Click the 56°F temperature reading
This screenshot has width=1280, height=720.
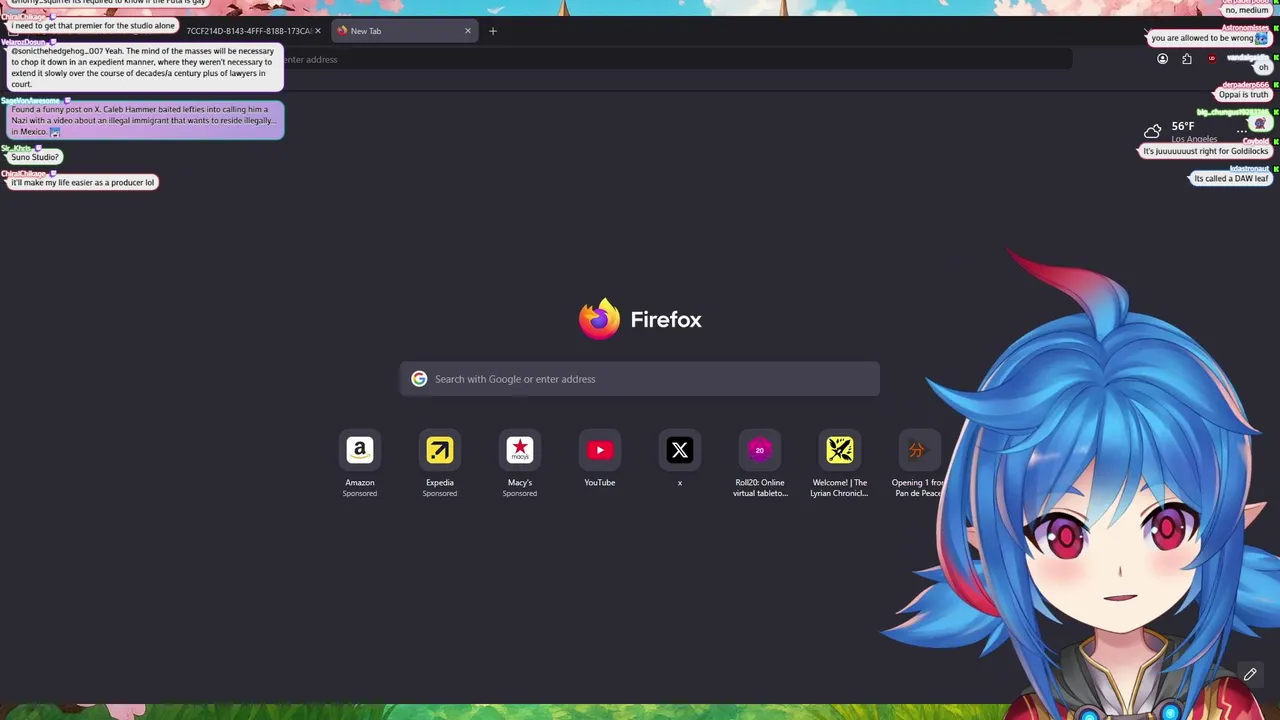[1183, 126]
